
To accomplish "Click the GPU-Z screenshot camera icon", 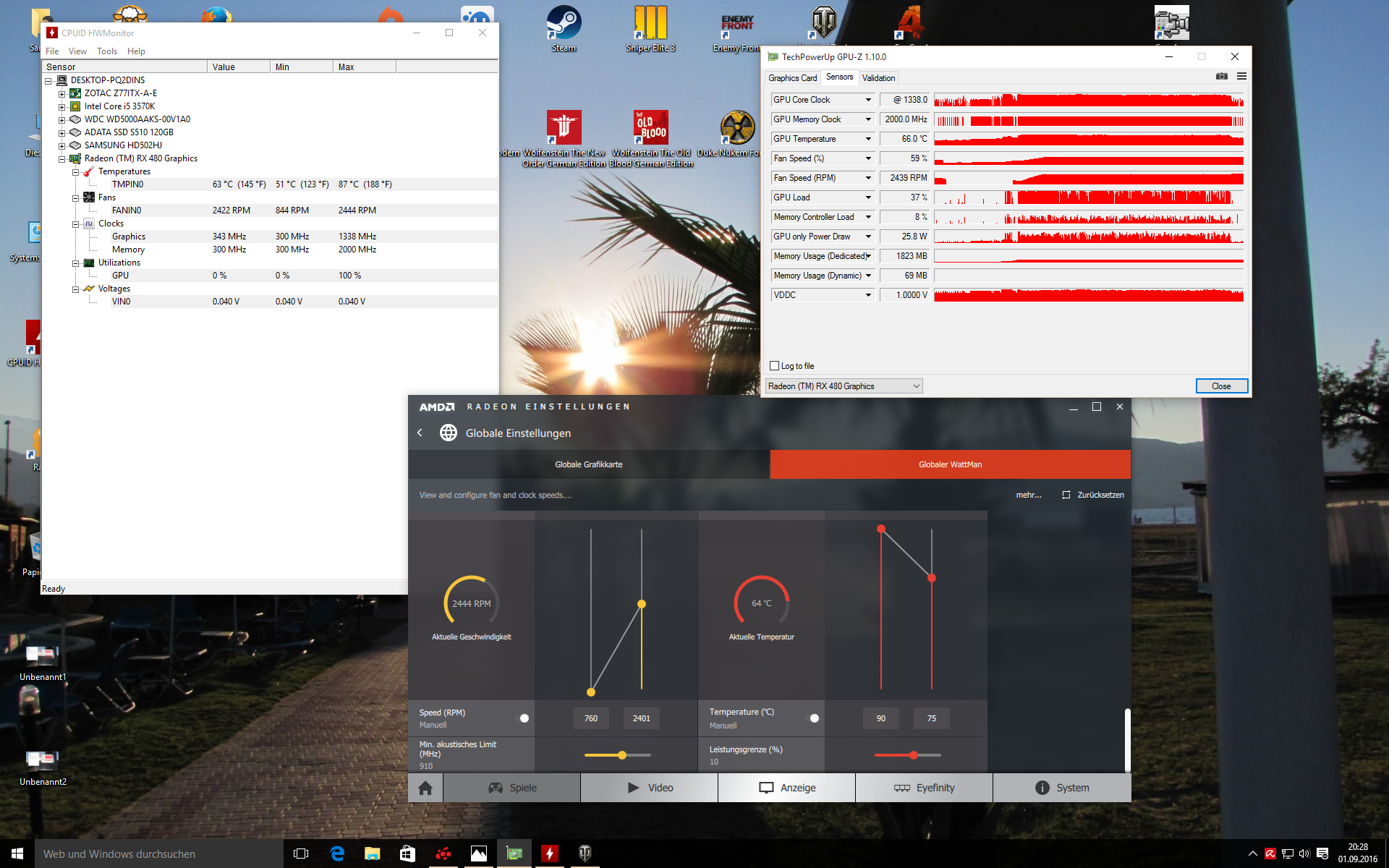I will (1222, 77).
